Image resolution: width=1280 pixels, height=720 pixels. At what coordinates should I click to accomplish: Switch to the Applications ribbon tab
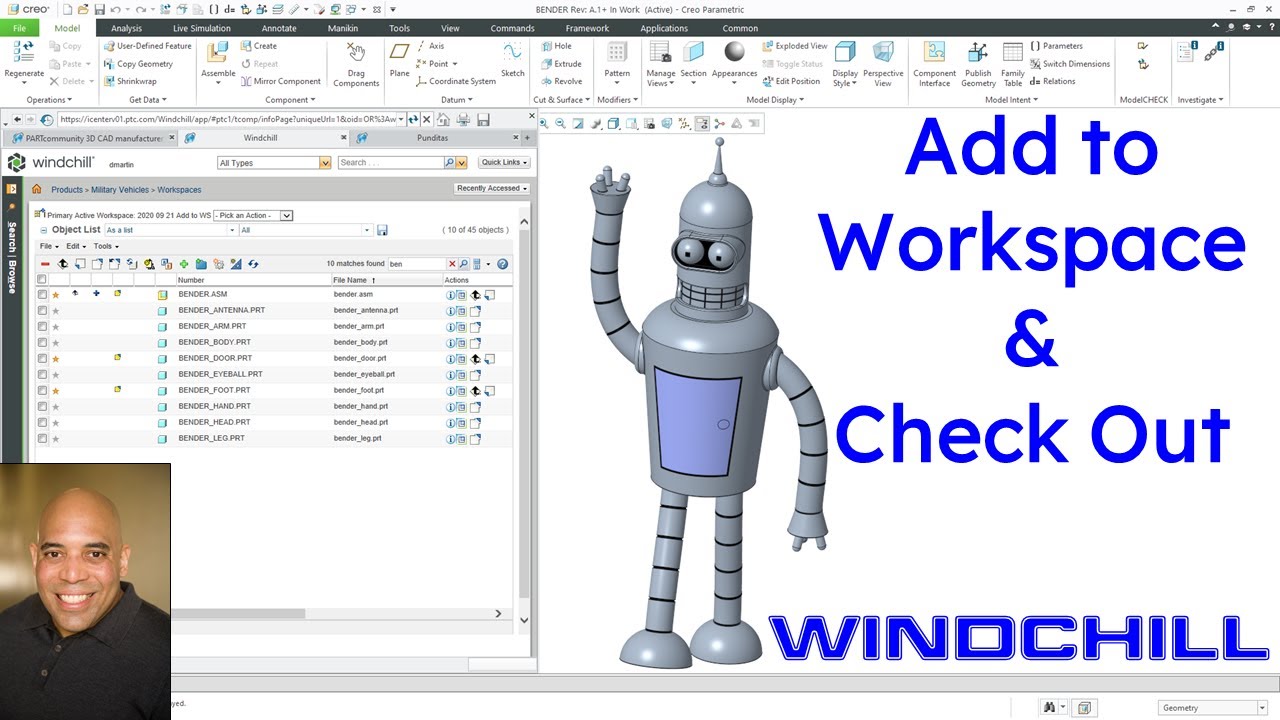[664, 28]
